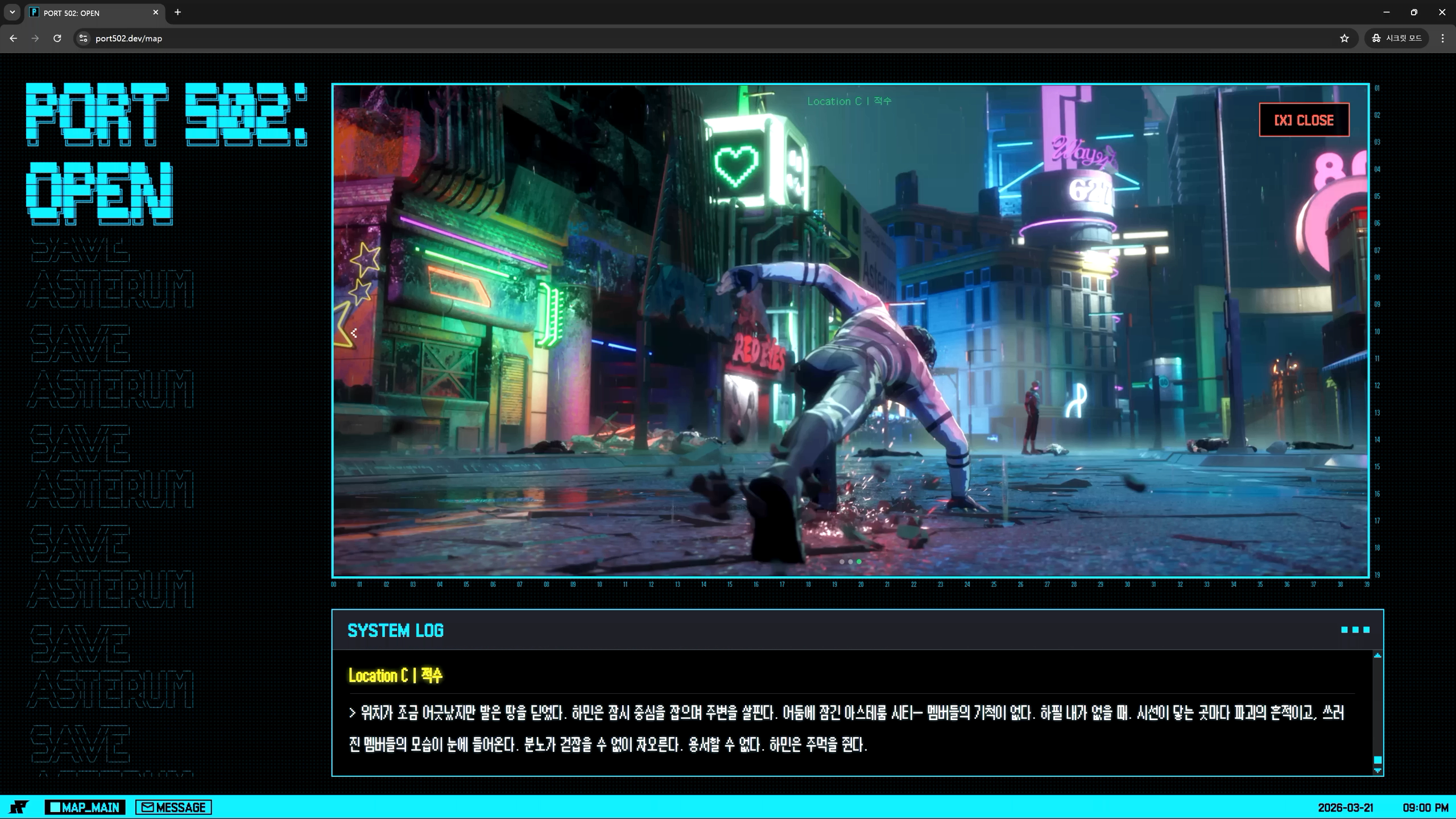Select the PORT 502: OPEN browser tab
1456x819 pixels.
click(x=94, y=13)
